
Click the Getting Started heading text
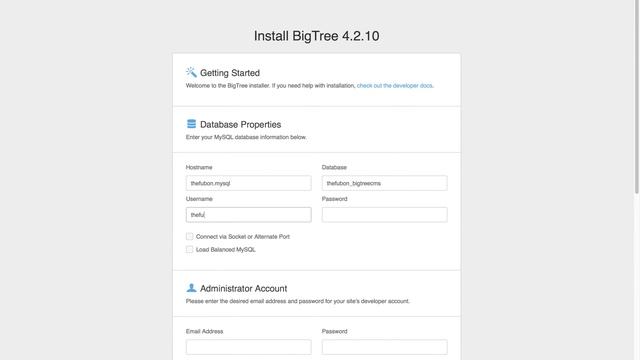(230, 73)
